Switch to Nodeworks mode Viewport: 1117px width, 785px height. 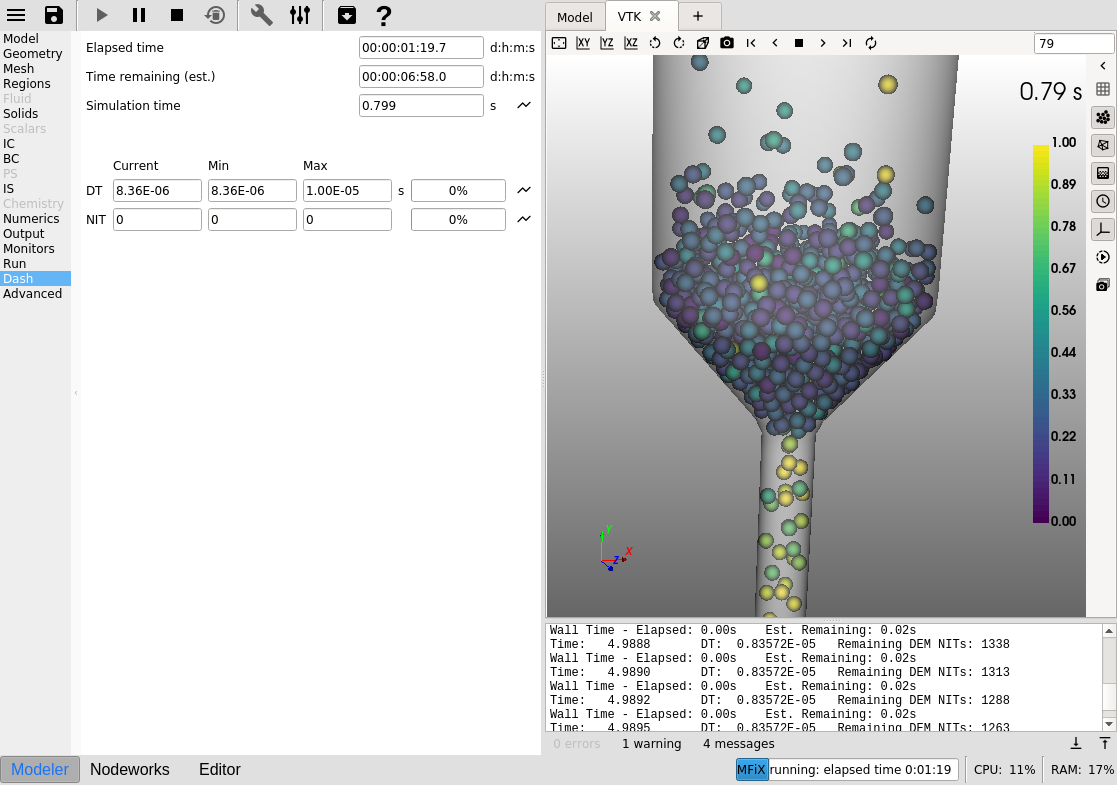pos(130,770)
